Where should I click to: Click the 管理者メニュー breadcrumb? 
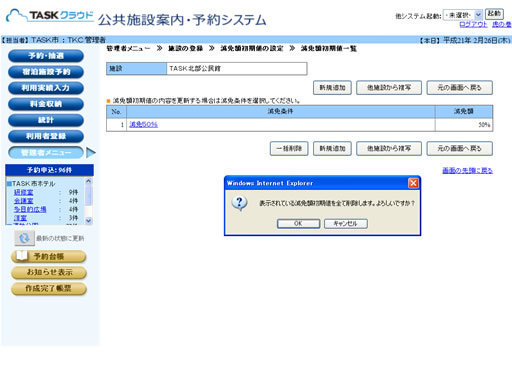click(x=128, y=49)
